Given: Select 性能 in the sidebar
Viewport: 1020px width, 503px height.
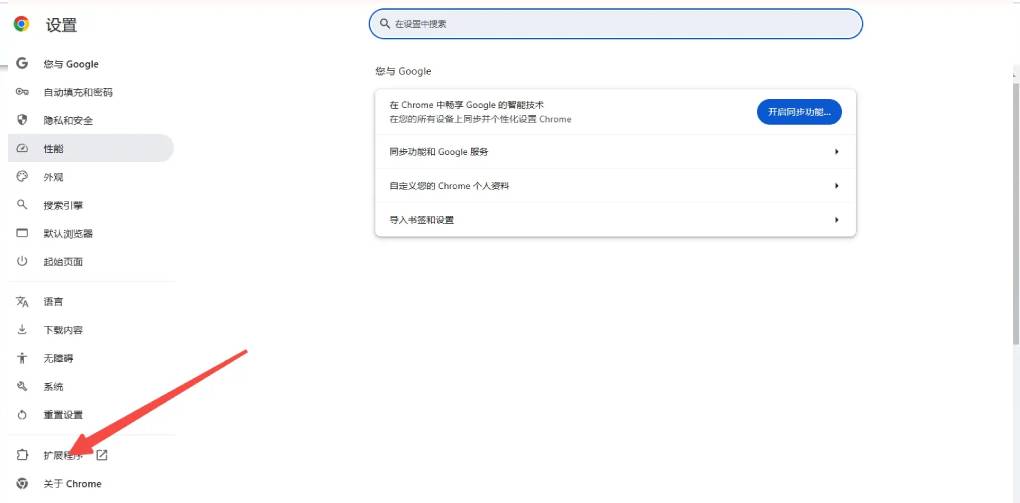Looking at the screenshot, I should coord(91,148).
